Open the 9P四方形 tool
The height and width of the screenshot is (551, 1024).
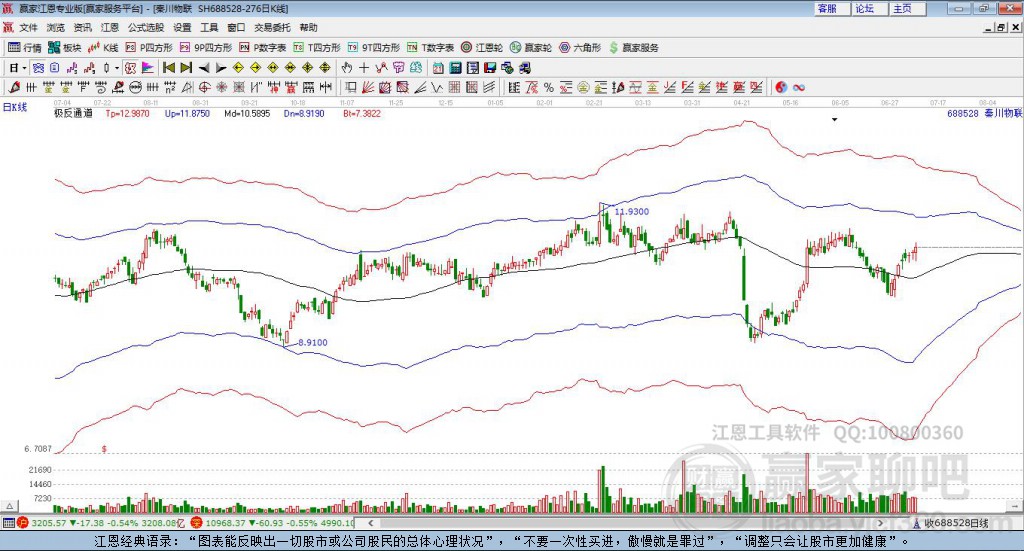[206, 48]
